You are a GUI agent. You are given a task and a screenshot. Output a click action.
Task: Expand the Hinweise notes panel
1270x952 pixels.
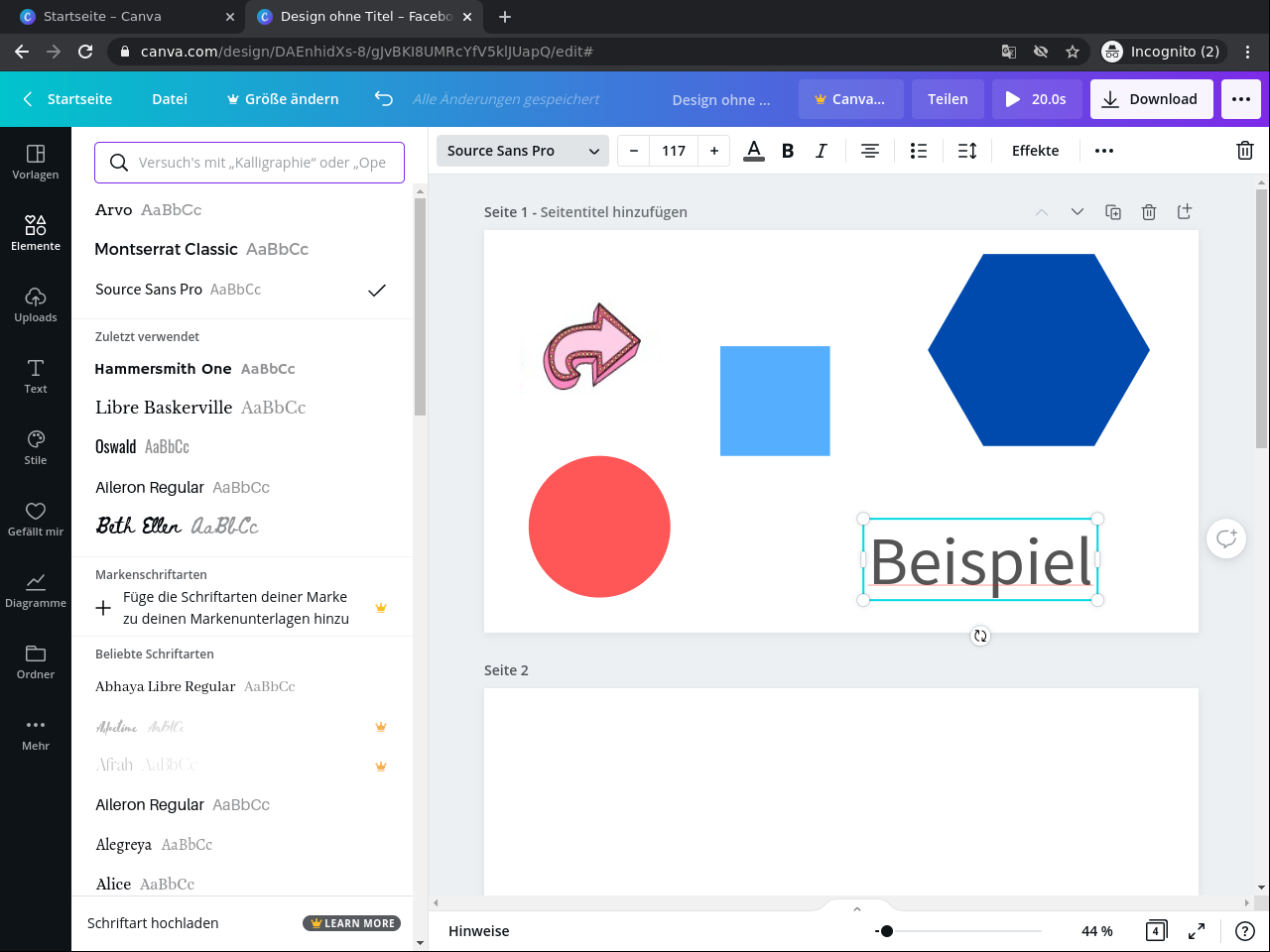pyautogui.click(x=479, y=931)
